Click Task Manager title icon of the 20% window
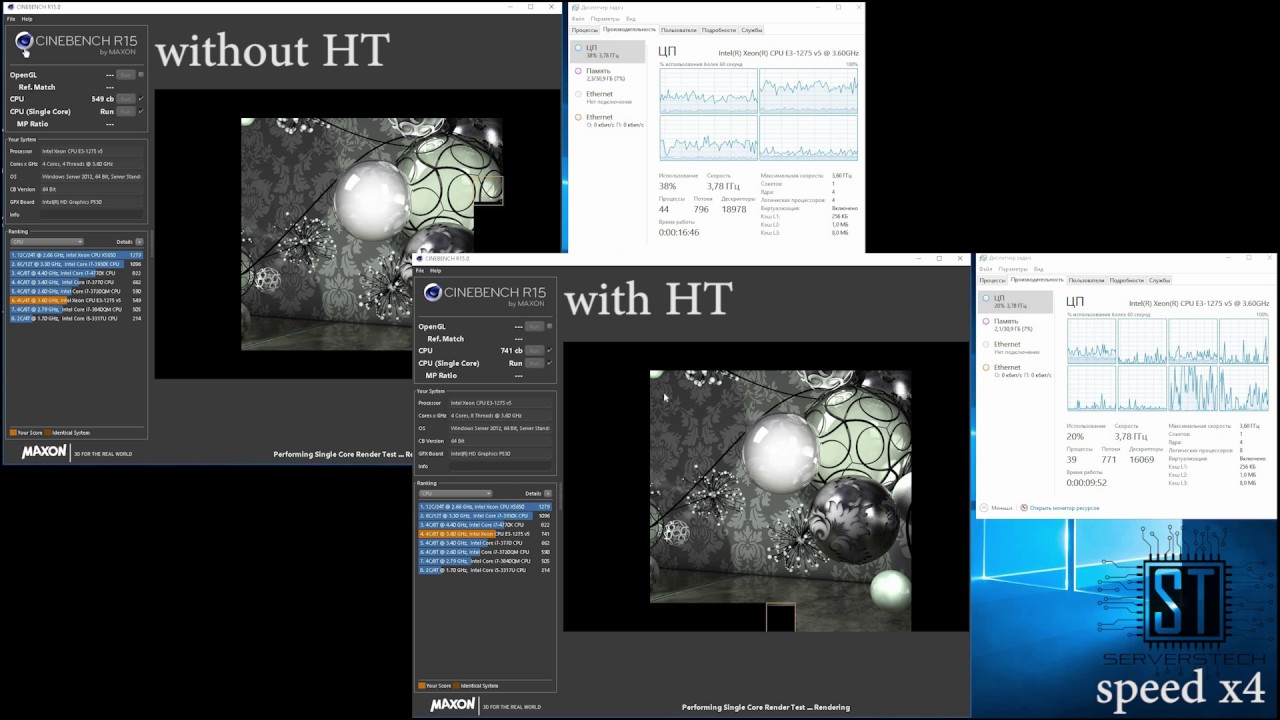This screenshot has width=1280, height=720. coord(983,258)
